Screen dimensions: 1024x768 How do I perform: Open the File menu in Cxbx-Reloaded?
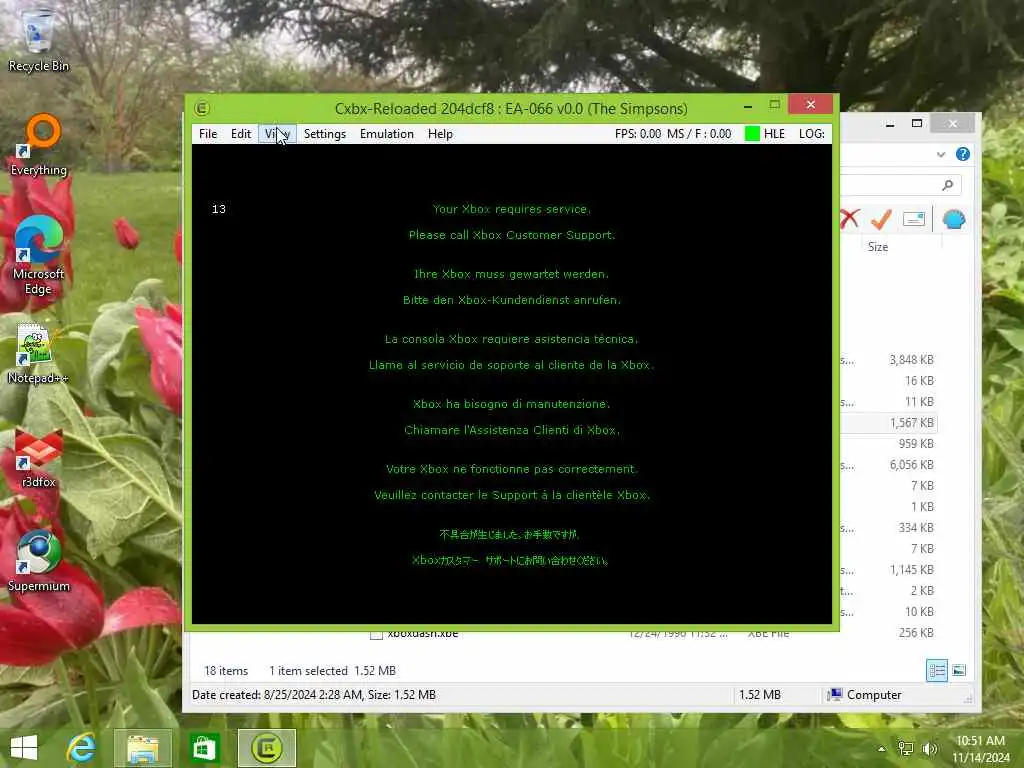click(x=208, y=134)
